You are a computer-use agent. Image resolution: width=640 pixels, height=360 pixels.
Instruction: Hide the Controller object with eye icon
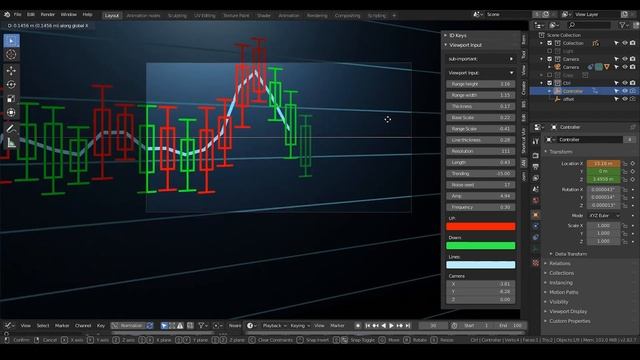coord(624,91)
